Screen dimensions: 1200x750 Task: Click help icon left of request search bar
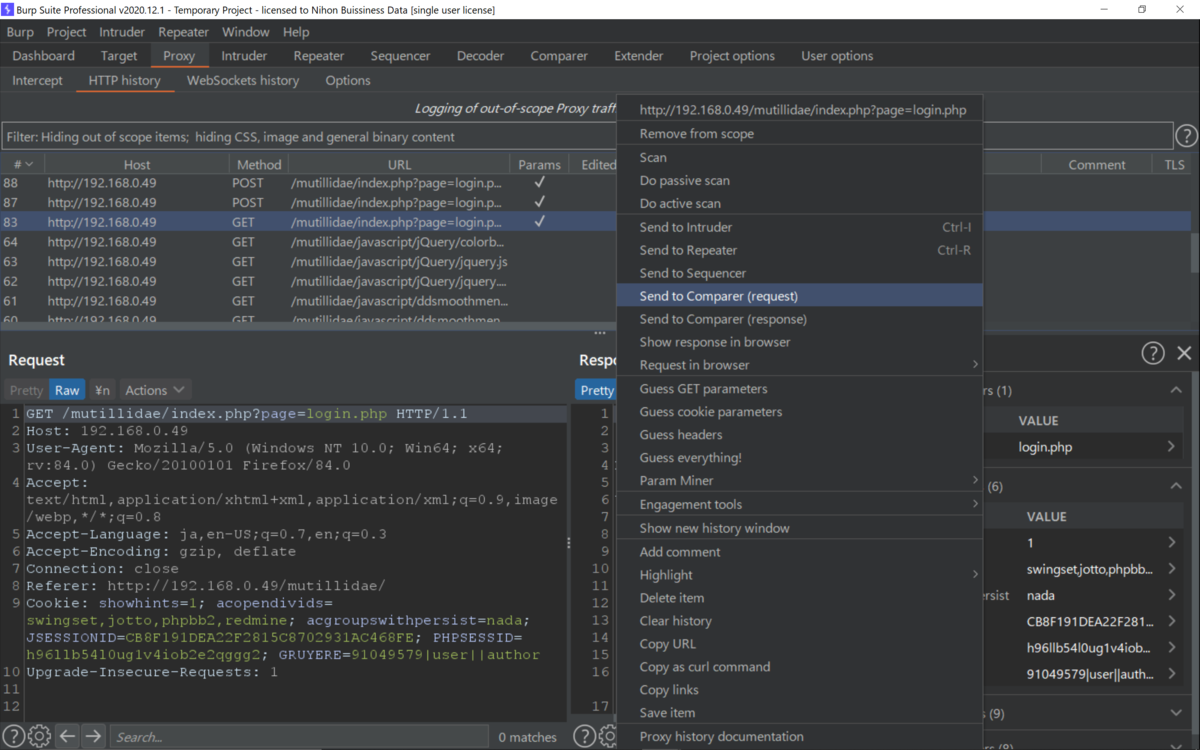coord(13,737)
